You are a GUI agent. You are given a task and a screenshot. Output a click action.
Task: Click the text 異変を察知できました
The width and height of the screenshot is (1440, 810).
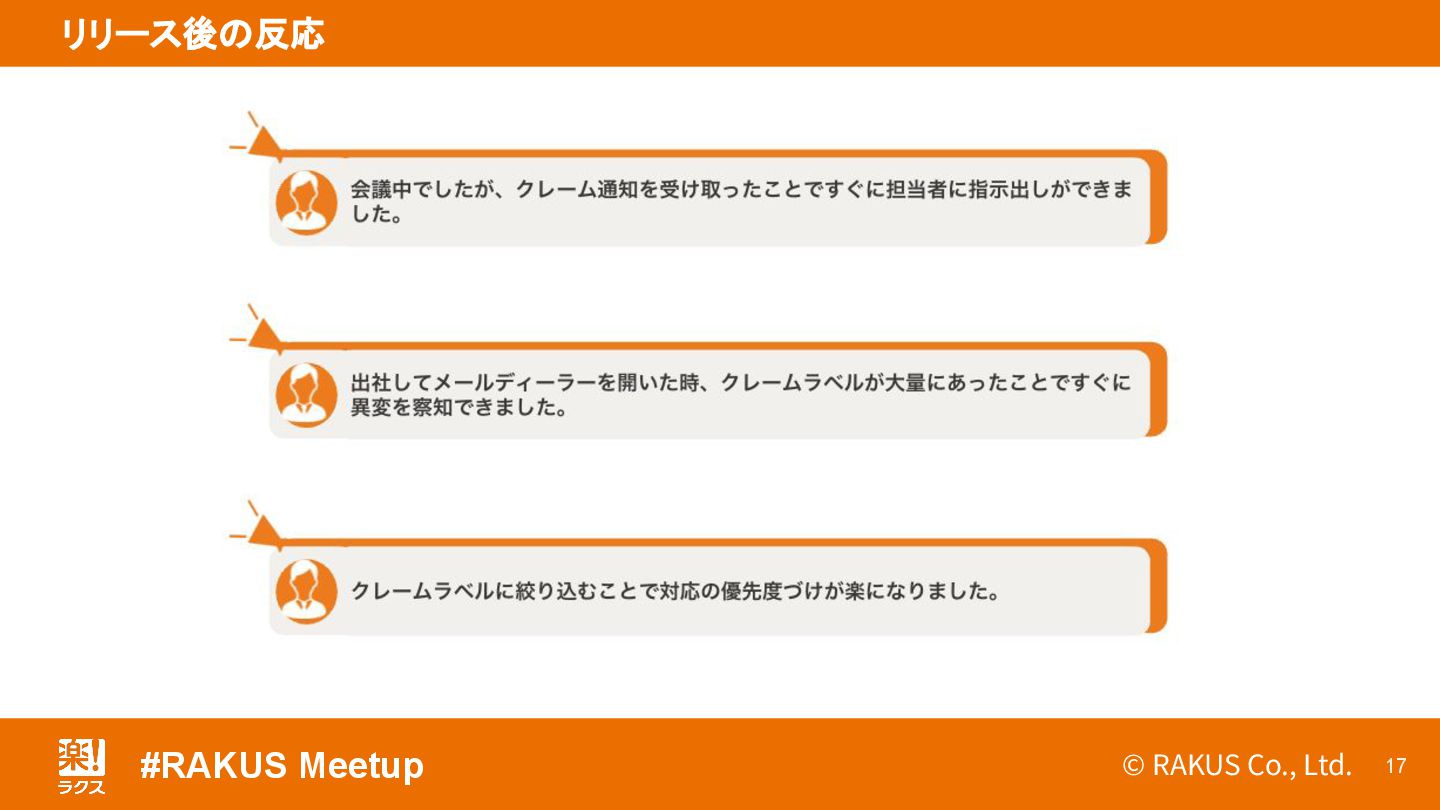pyautogui.click(x=459, y=408)
